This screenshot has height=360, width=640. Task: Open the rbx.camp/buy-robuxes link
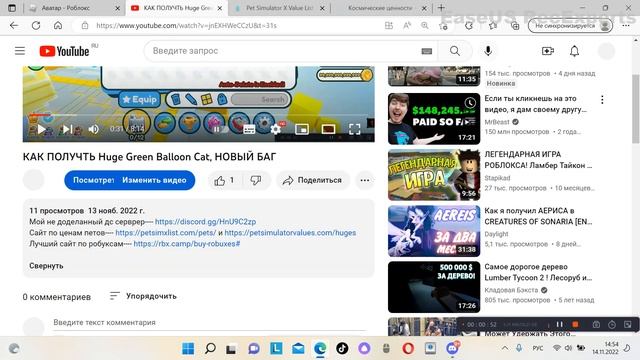[187, 244]
